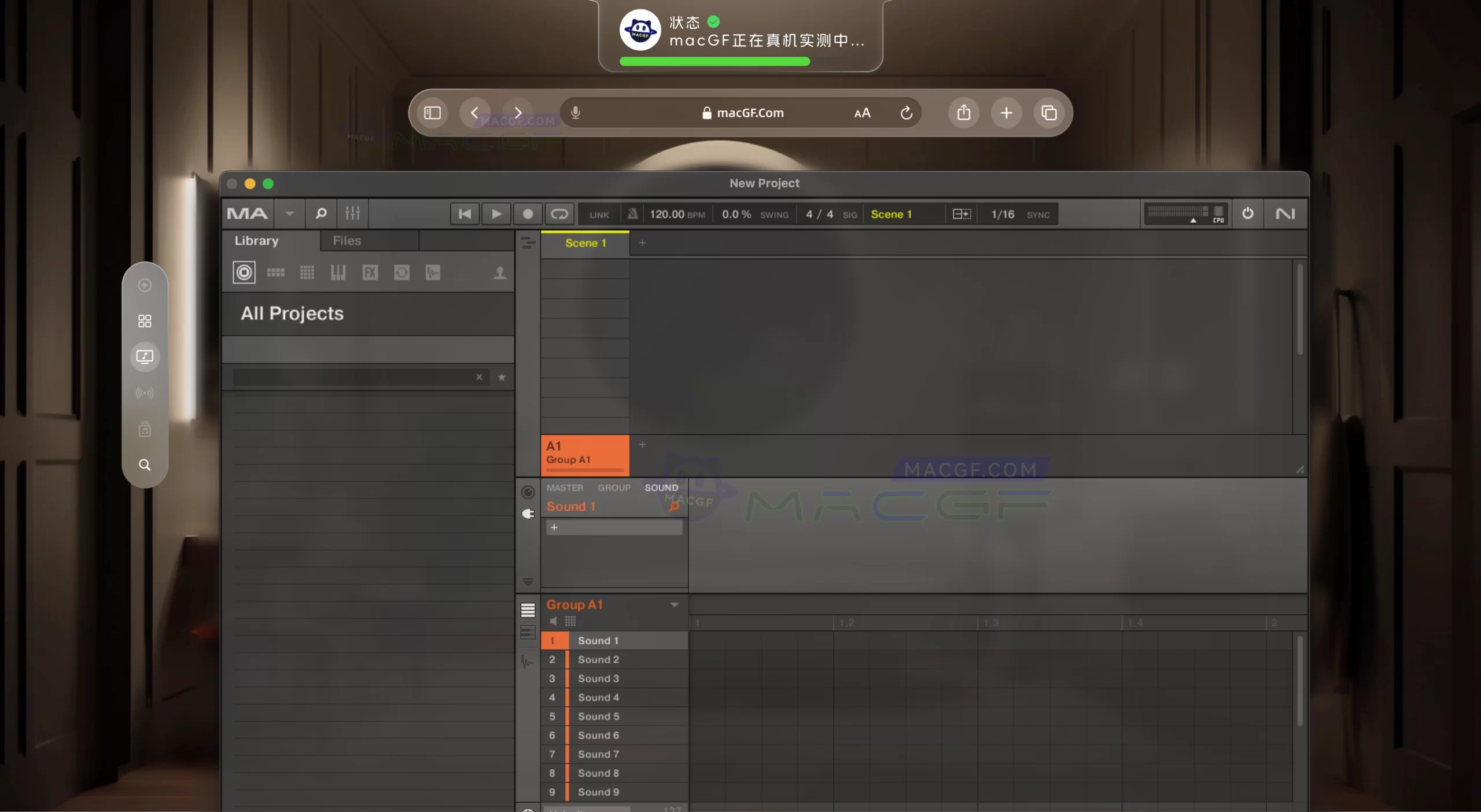The image size is (1481, 812).
Task: Enable LINK in the transport bar
Action: tap(599, 214)
